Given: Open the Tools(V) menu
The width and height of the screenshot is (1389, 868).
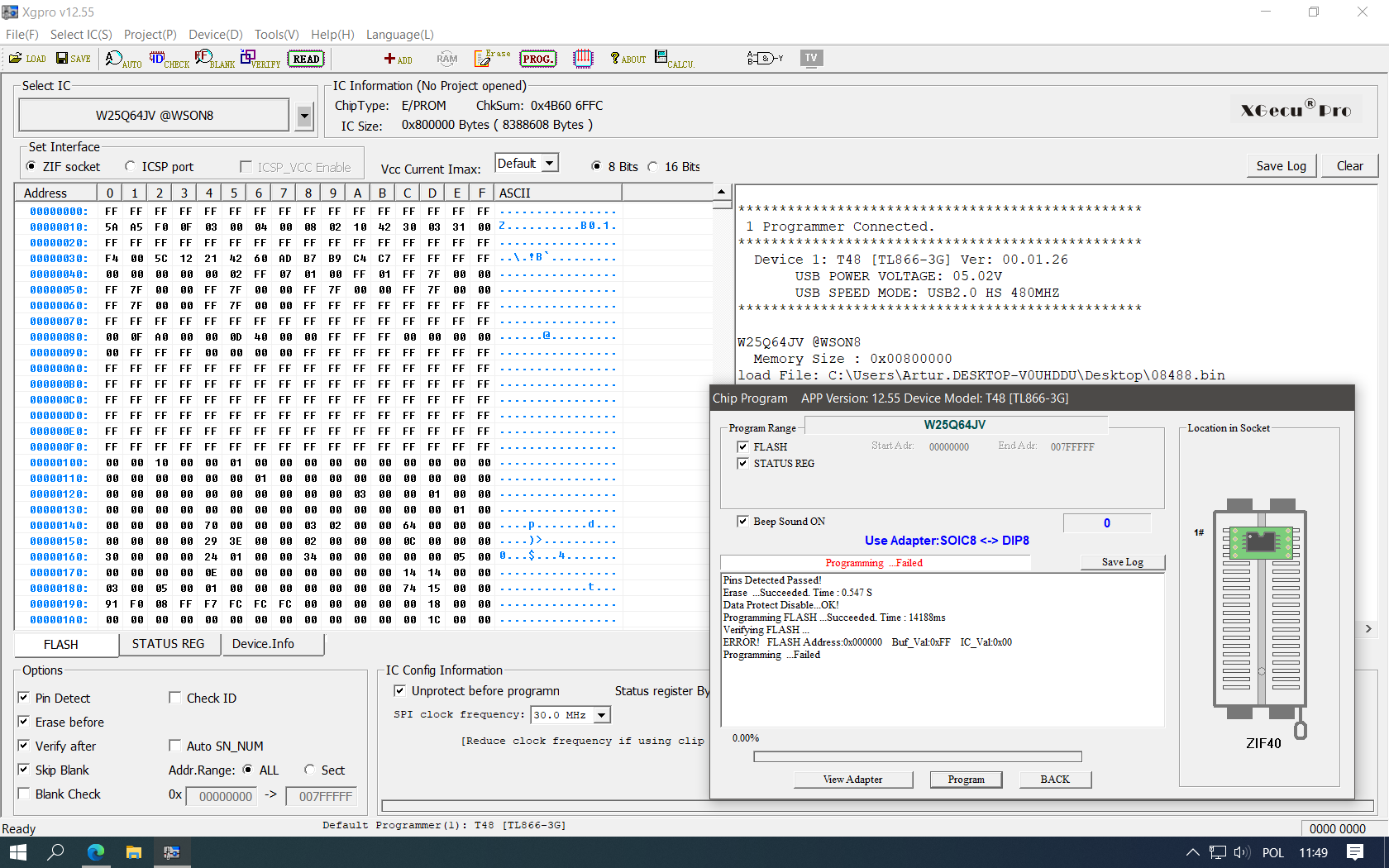Looking at the screenshot, I should pyautogui.click(x=276, y=35).
